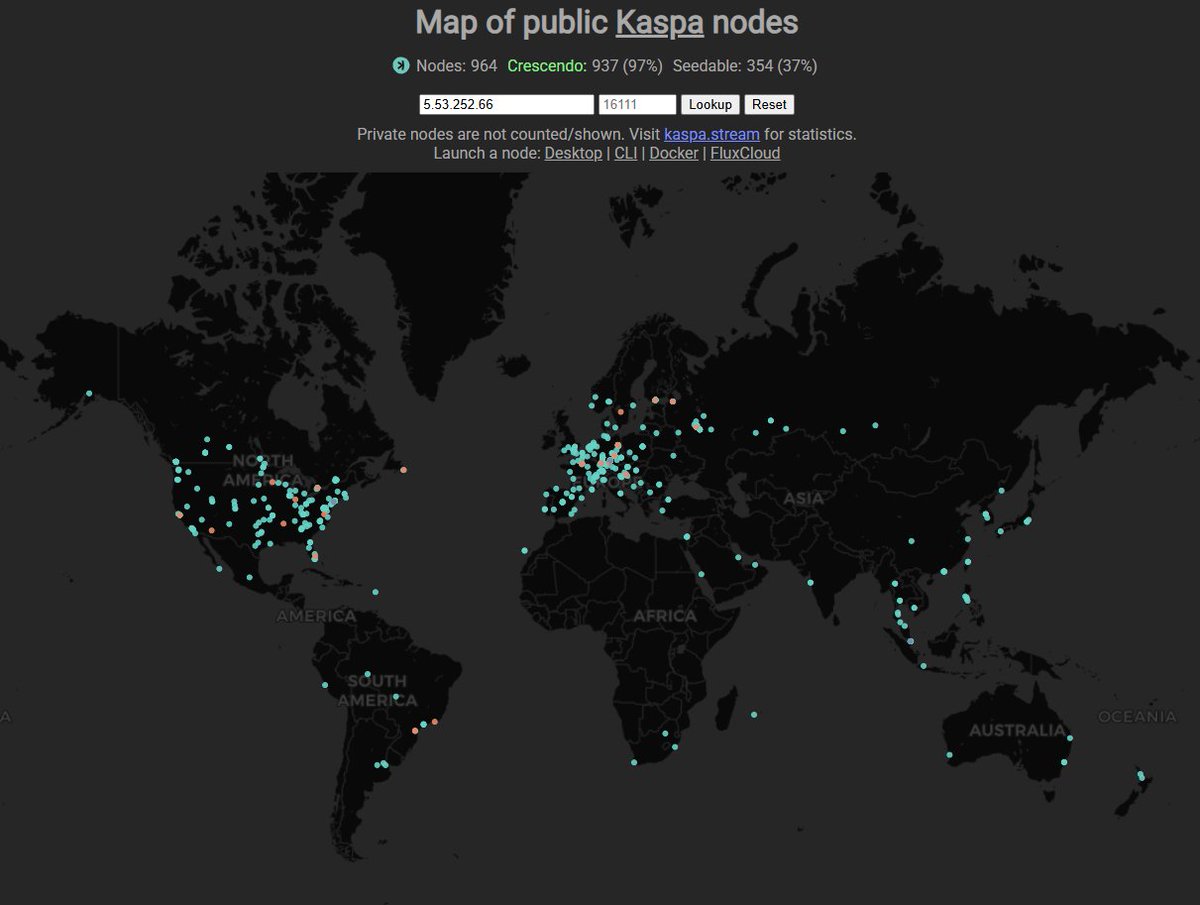Click the AFRICA map label
This screenshot has height=905, width=1200.
664,616
